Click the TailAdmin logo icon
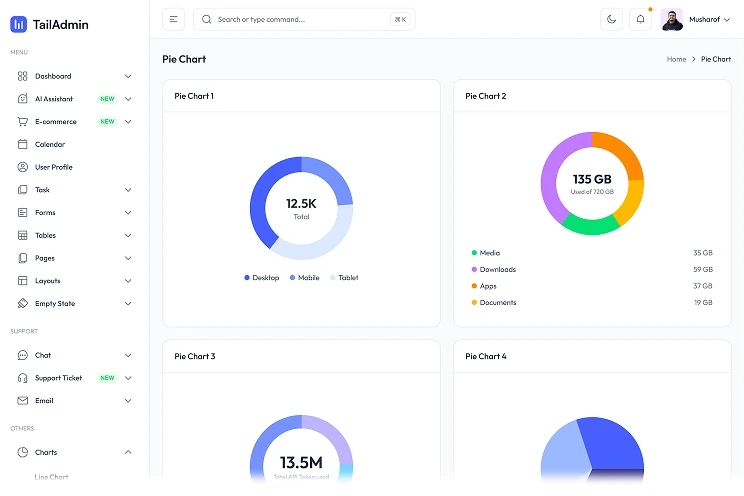This screenshot has height=496, width=744. click(x=19, y=24)
